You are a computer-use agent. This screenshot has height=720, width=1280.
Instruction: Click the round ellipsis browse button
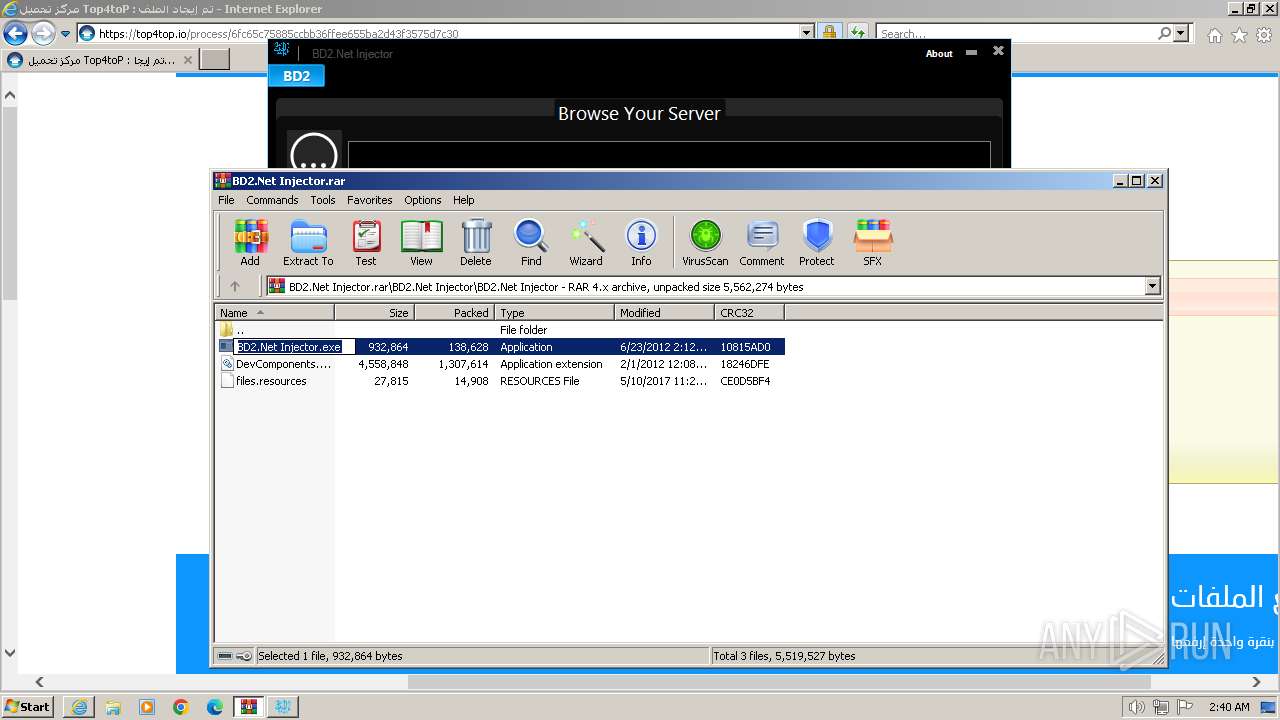314,152
